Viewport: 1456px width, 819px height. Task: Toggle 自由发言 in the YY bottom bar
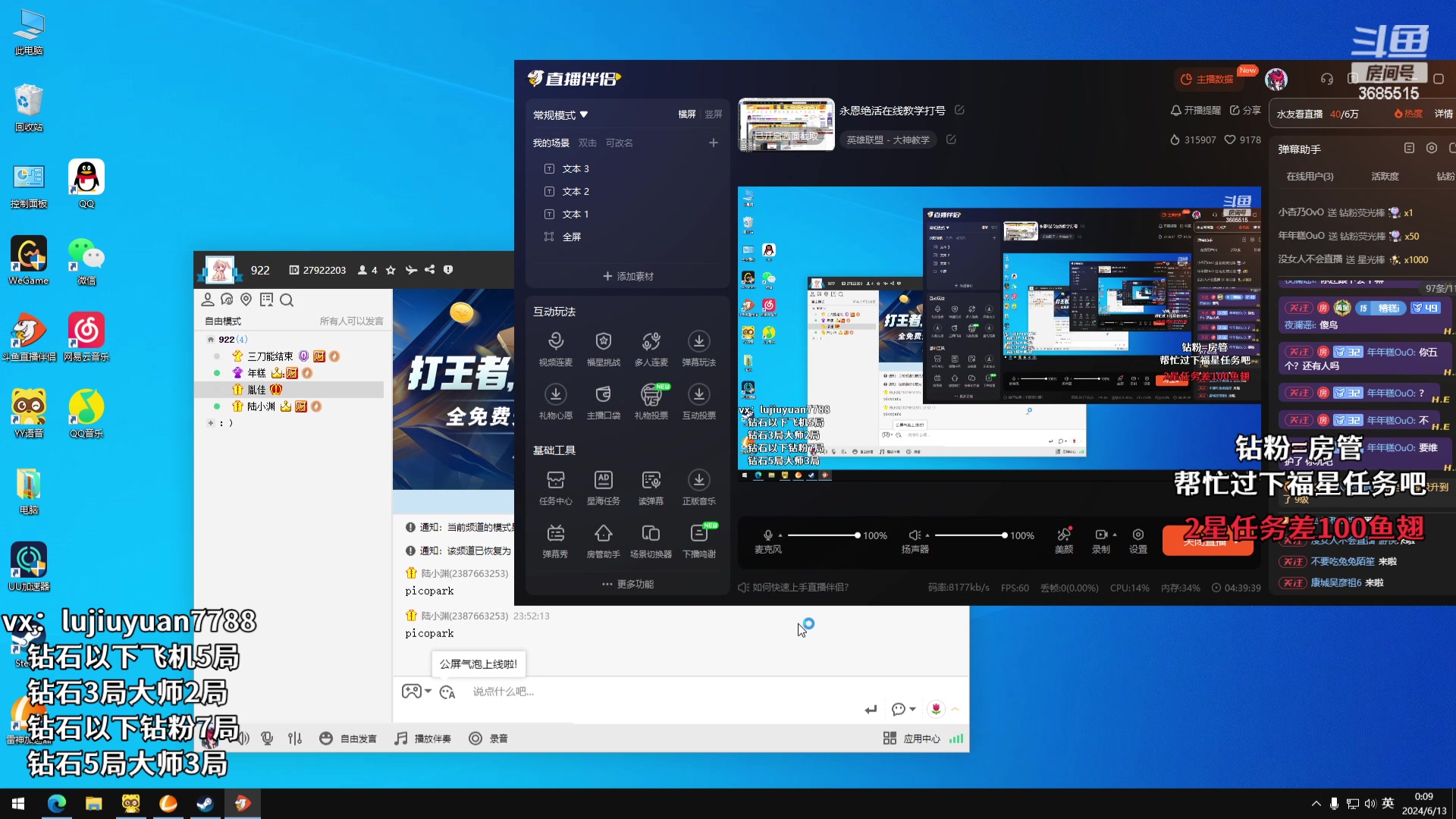point(348,739)
